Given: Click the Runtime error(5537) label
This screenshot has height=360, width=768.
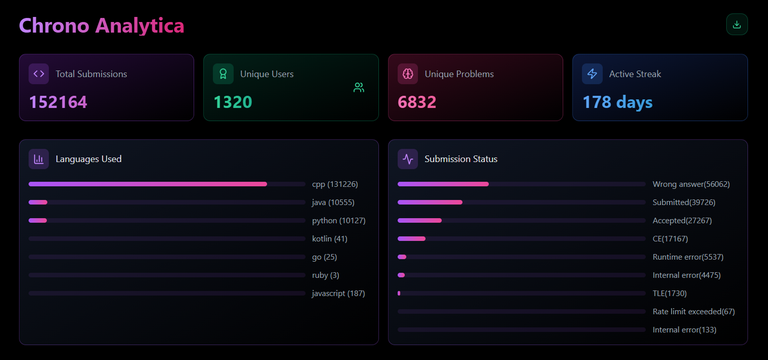Looking at the screenshot, I should (688, 257).
